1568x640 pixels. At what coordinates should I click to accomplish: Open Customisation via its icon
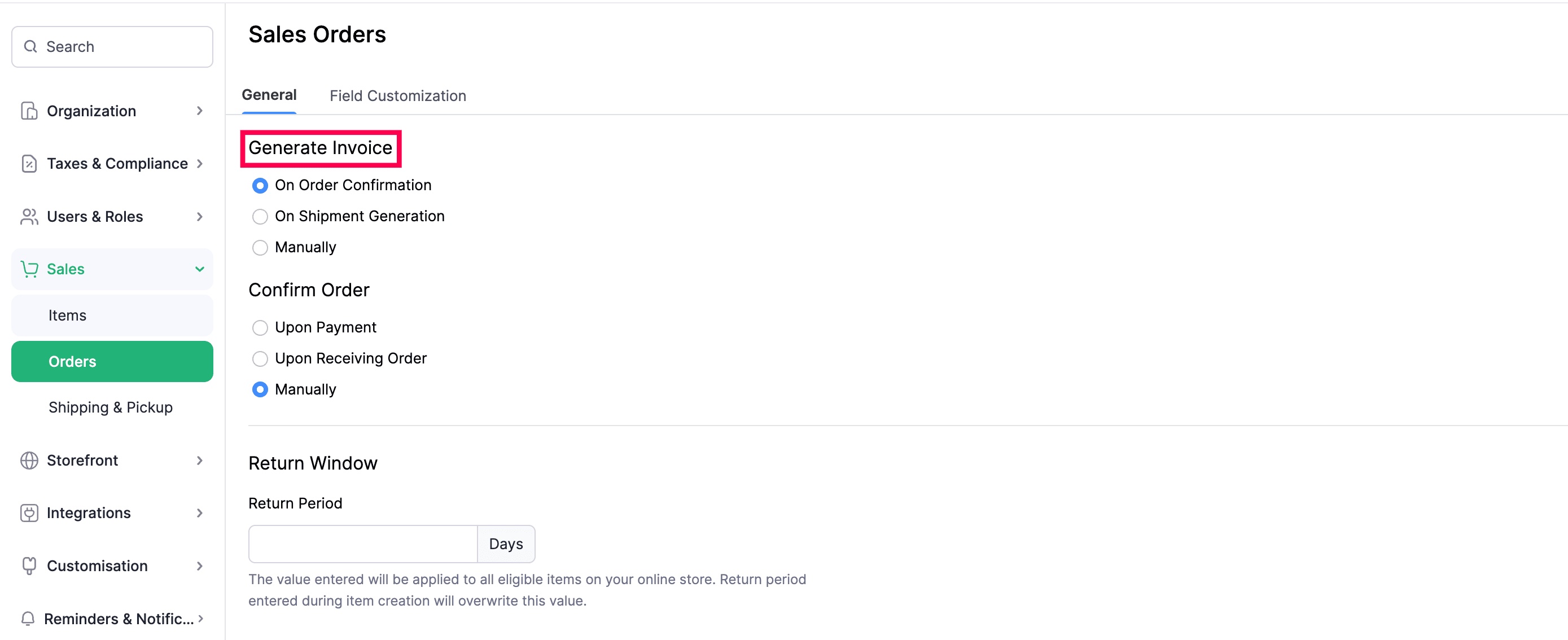29,566
